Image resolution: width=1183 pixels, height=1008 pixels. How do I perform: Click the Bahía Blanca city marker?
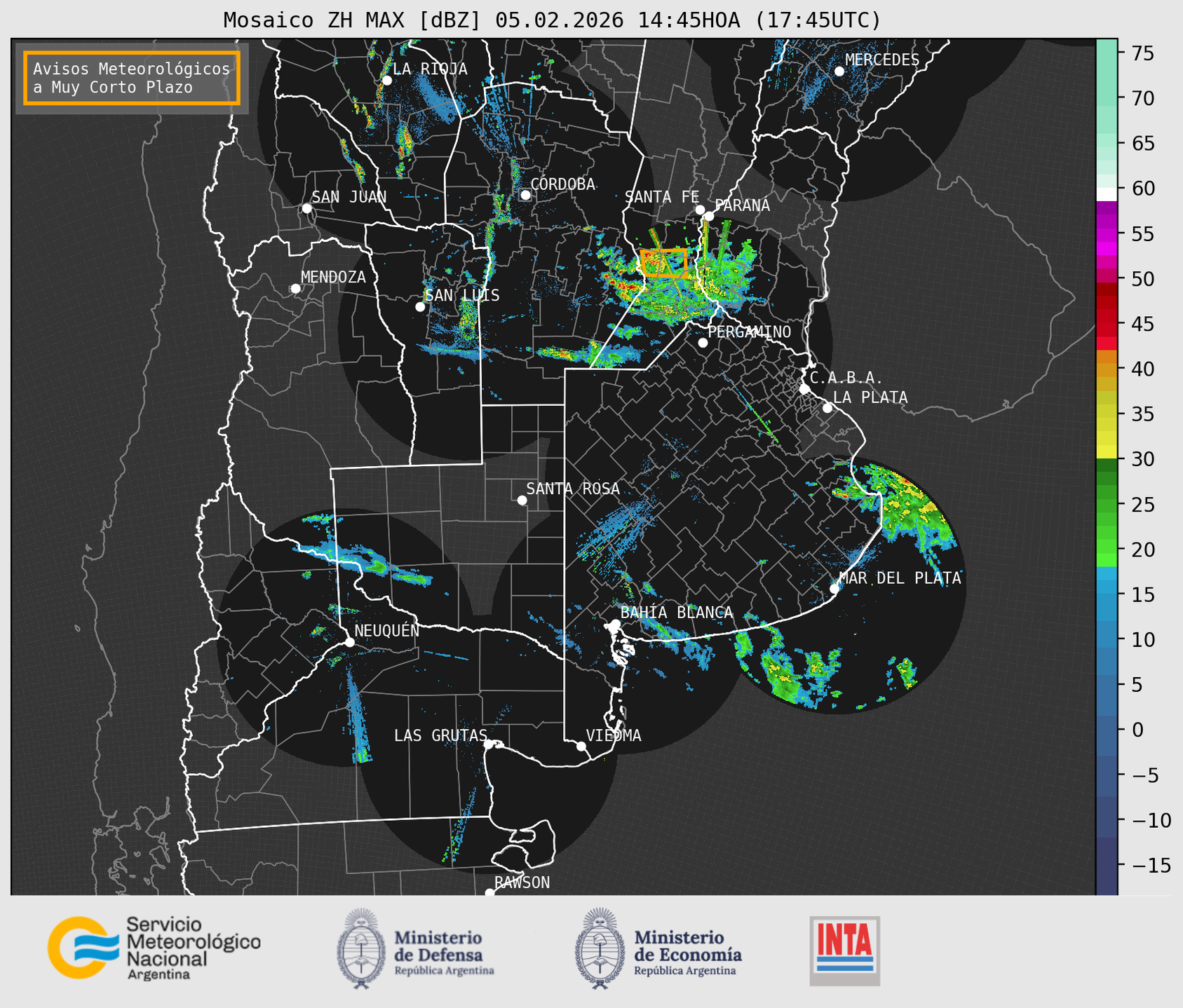point(615,624)
